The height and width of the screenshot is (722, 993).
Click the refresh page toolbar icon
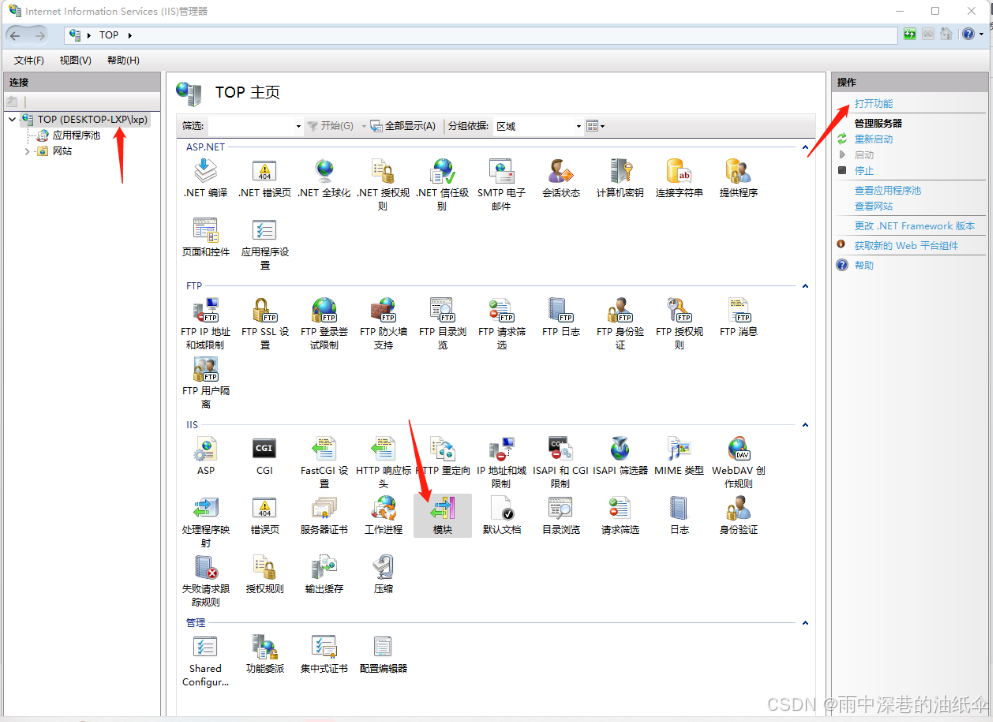pyautogui.click(x=909, y=34)
